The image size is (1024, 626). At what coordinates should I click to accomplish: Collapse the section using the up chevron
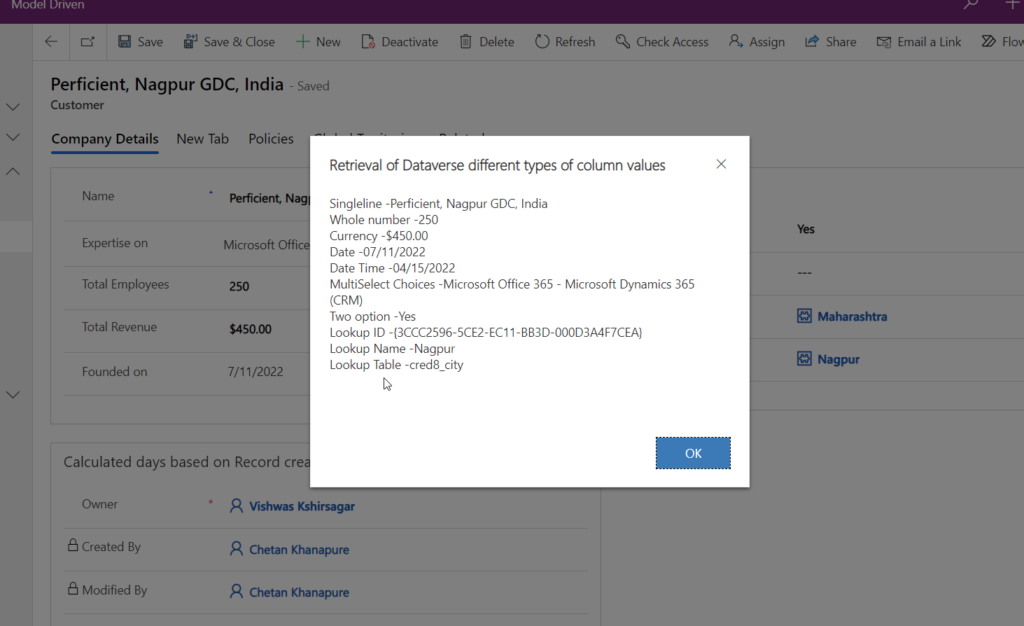click(13, 172)
